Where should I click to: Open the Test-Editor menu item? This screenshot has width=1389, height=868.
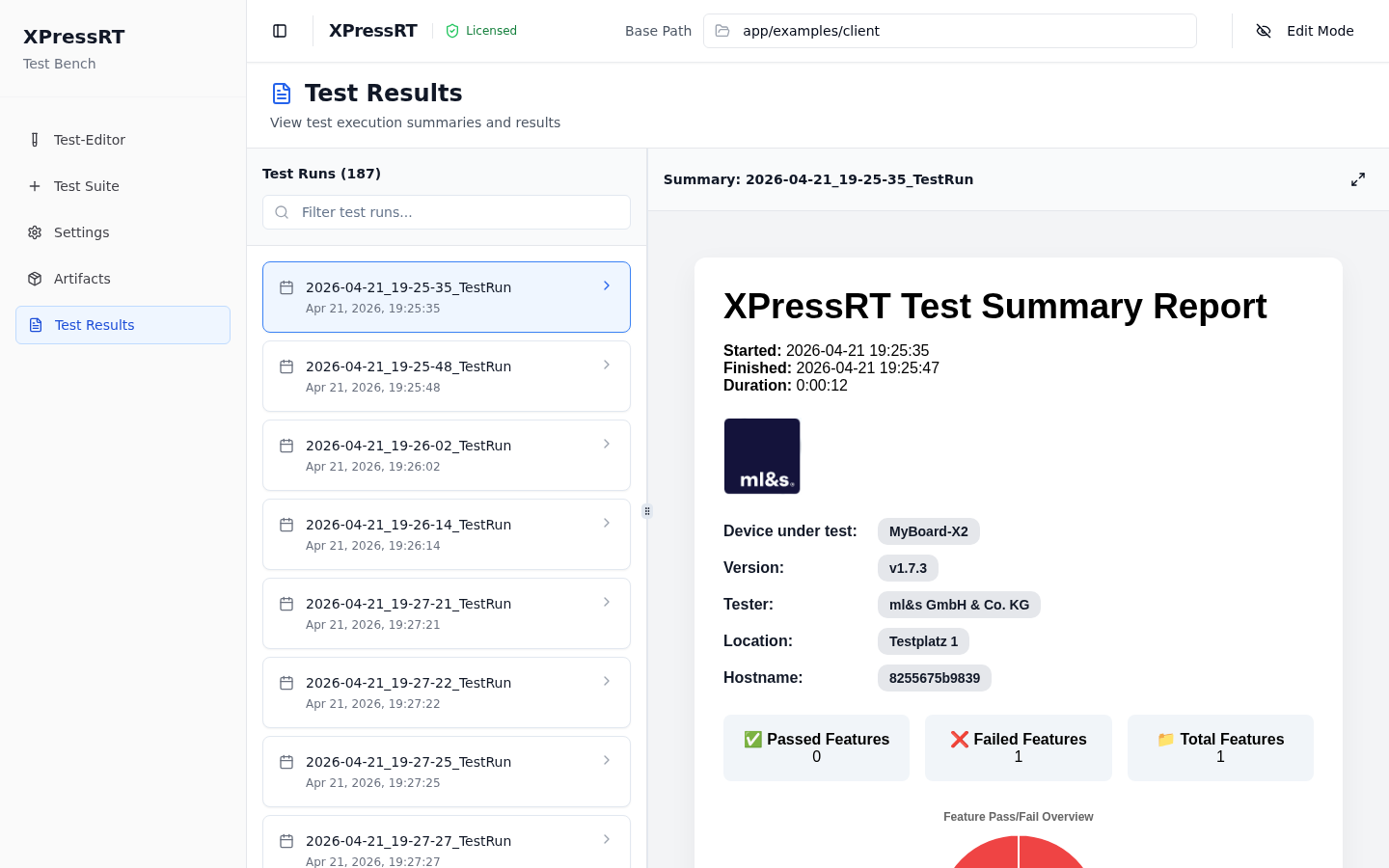click(123, 140)
